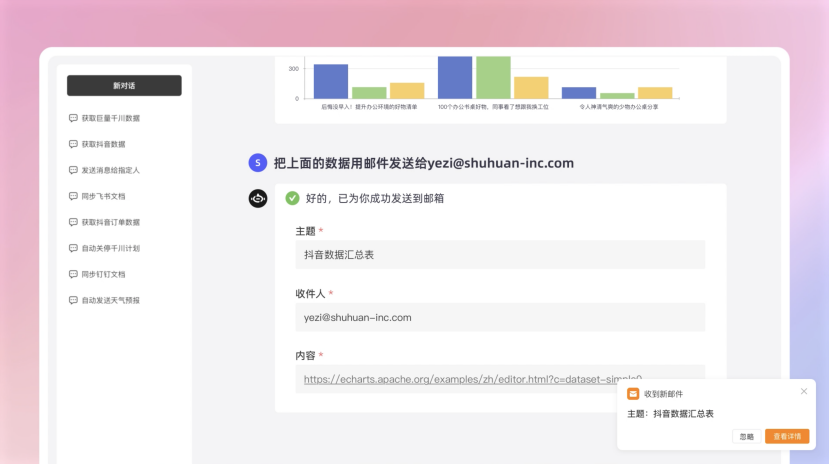The image size is (829, 465).
Task: Open the echarts.apache.org link in 内容
Action: pyautogui.click(x=460, y=379)
